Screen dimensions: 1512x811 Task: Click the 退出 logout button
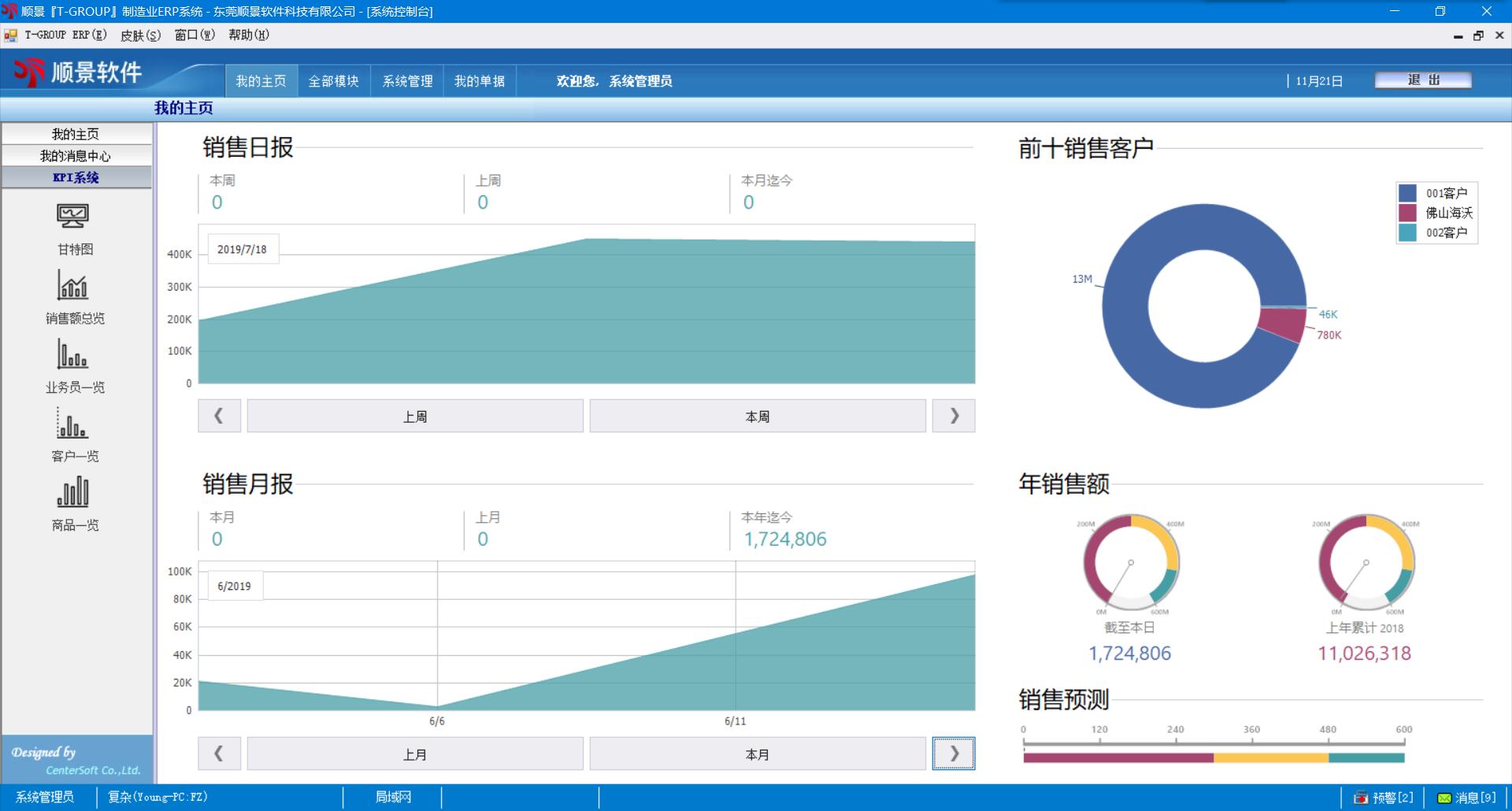[x=1423, y=80]
